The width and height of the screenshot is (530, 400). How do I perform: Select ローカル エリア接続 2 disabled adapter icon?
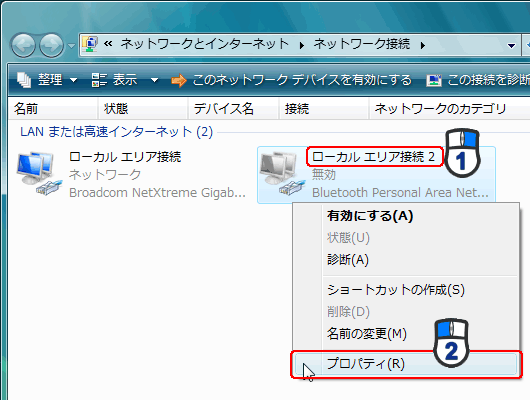pyautogui.click(x=283, y=174)
